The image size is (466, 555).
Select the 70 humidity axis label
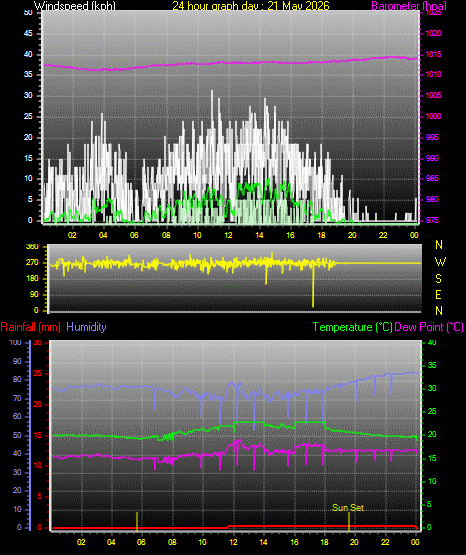click(x=17, y=398)
